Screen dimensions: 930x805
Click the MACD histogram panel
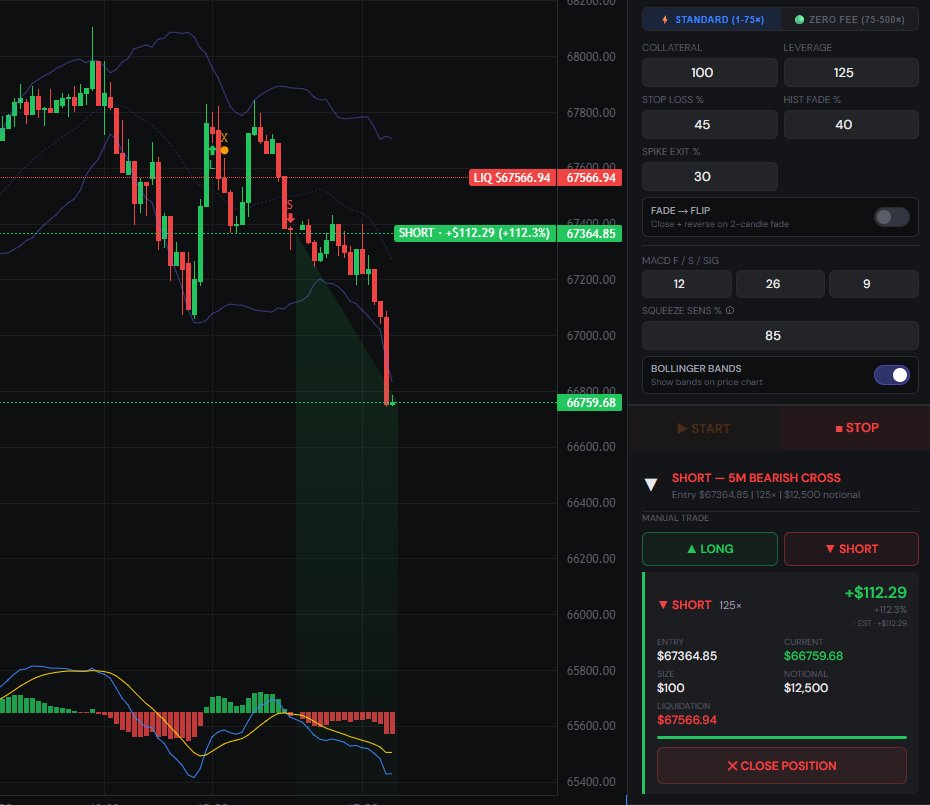(198, 719)
